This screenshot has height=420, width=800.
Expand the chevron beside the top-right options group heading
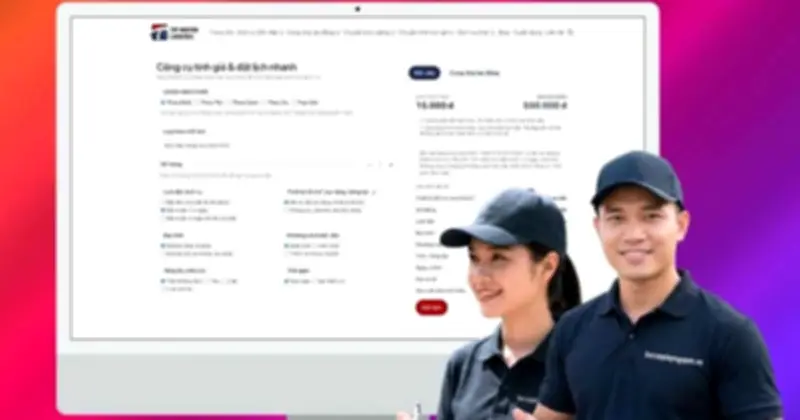[373, 191]
